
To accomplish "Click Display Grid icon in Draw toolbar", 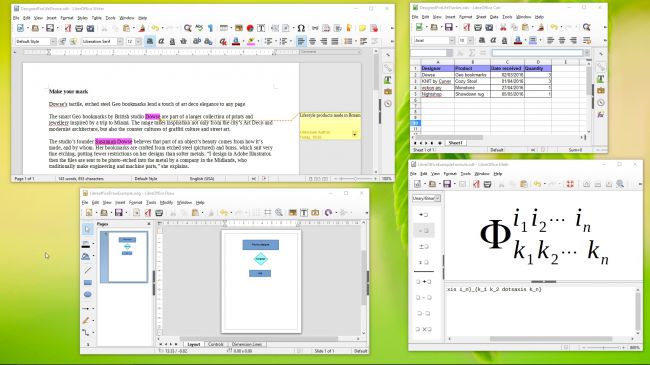I will 256,212.
